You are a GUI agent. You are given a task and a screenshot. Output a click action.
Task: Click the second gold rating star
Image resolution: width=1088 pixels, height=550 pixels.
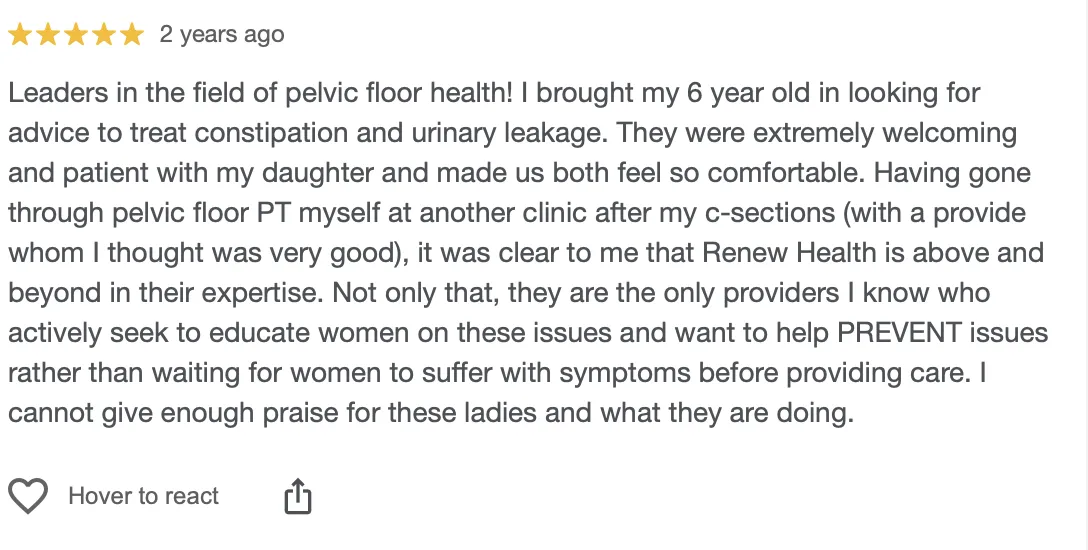(48, 34)
